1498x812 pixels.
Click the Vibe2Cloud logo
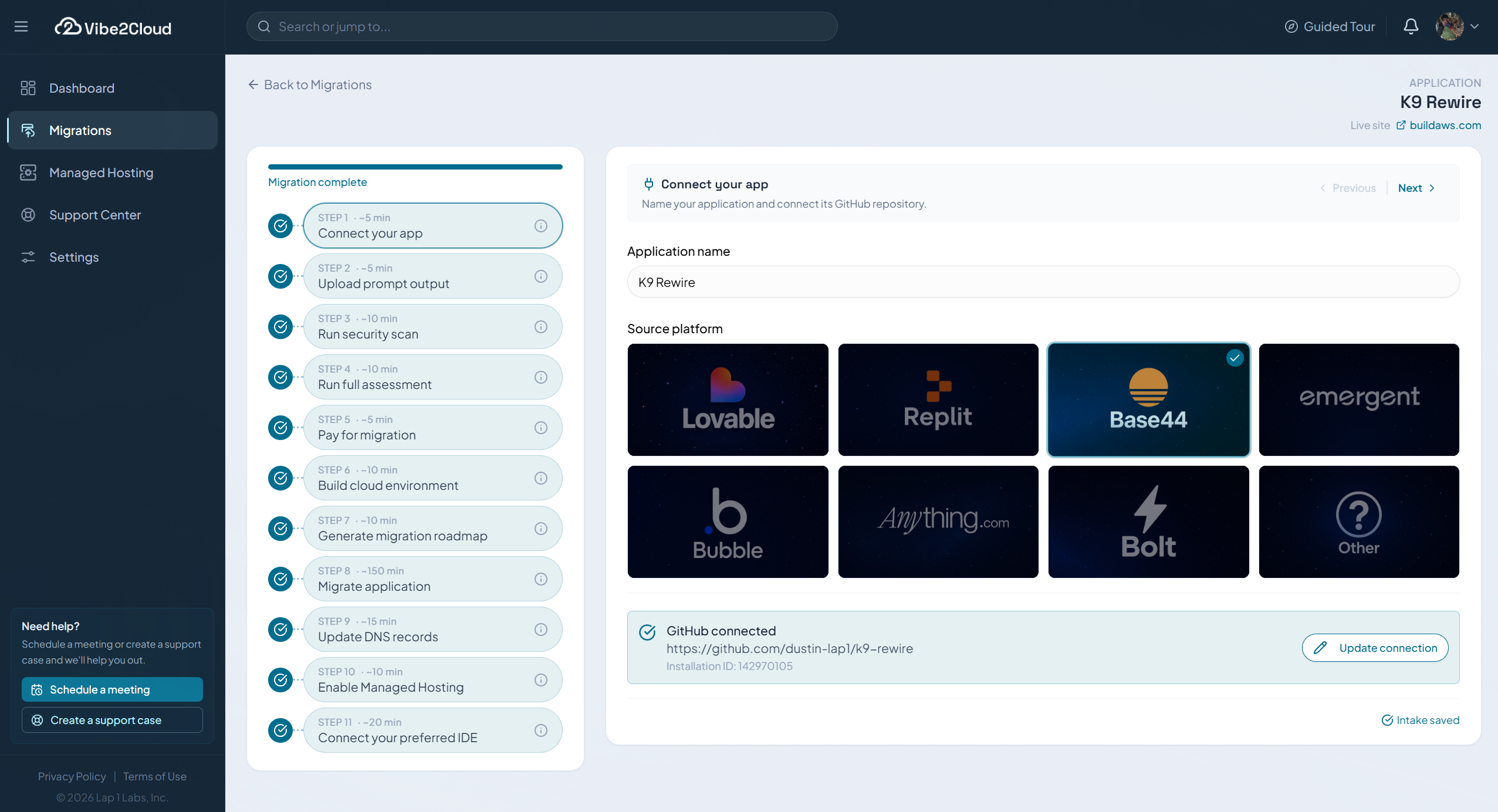pyautogui.click(x=113, y=27)
